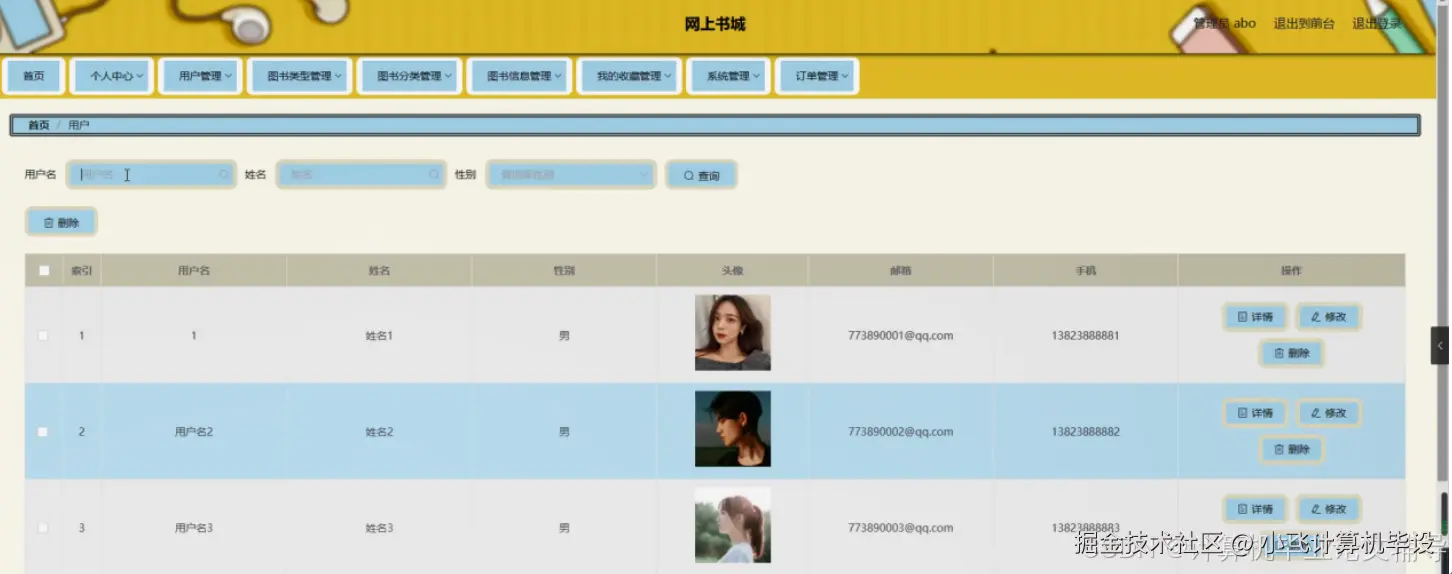Expand the 图书类型管理 menu
This screenshot has height=574, width=1452.
[x=299, y=76]
